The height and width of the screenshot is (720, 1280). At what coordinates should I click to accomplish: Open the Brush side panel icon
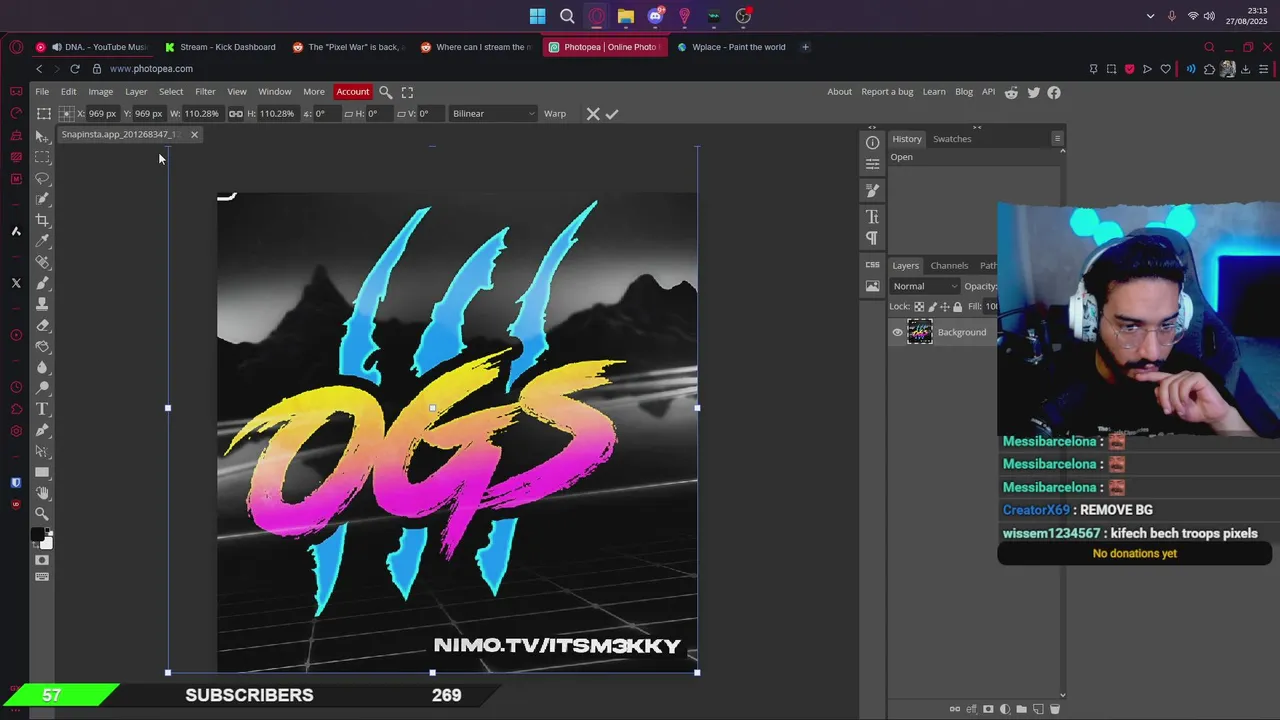pos(872,190)
